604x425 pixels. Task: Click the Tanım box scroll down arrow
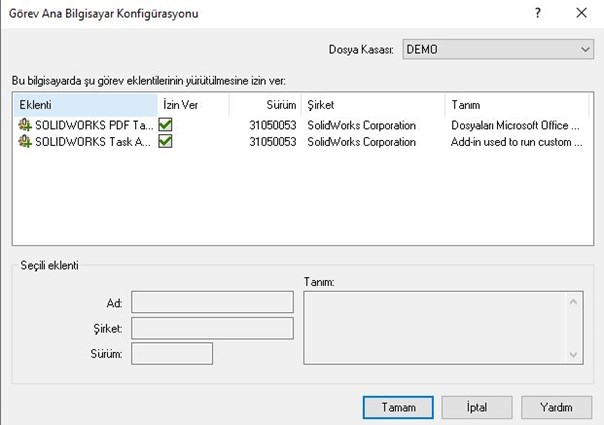(574, 355)
